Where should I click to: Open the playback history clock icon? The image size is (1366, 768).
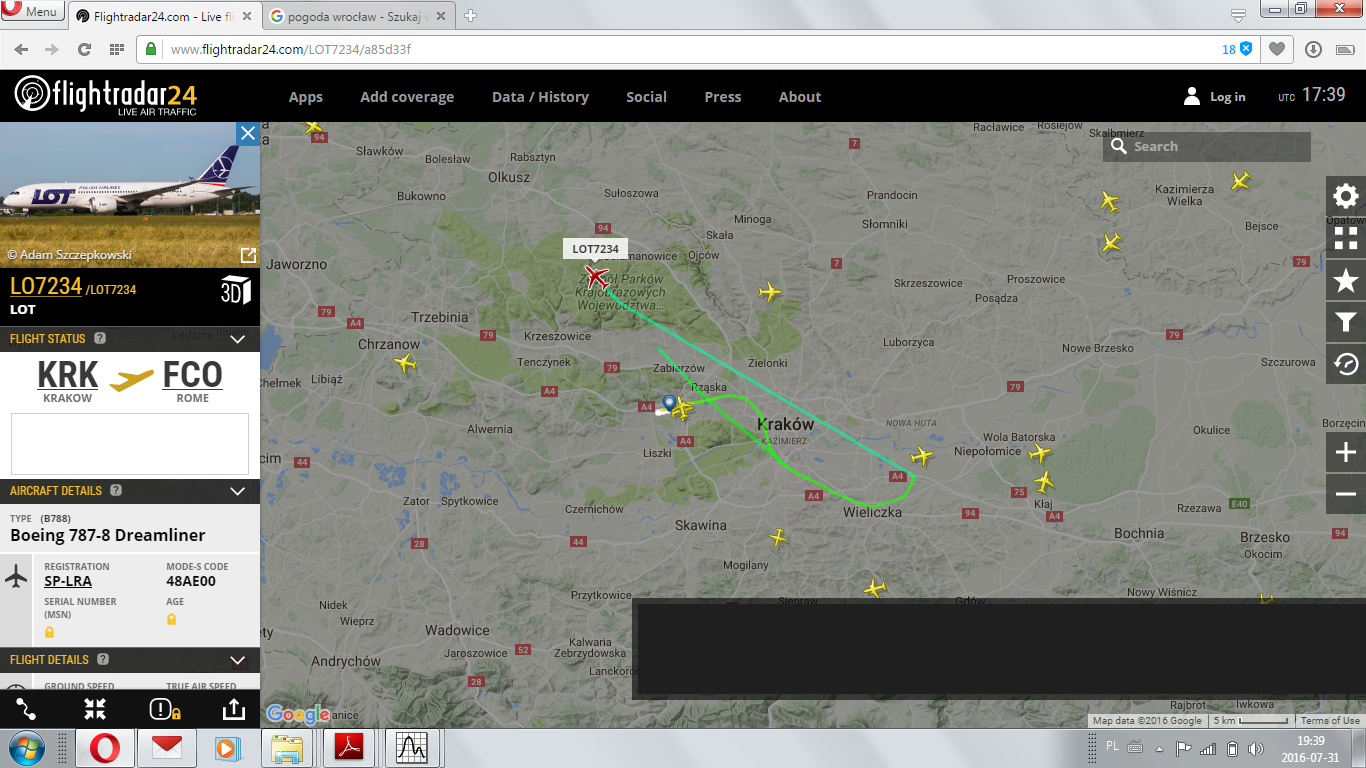click(x=1346, y=364)
